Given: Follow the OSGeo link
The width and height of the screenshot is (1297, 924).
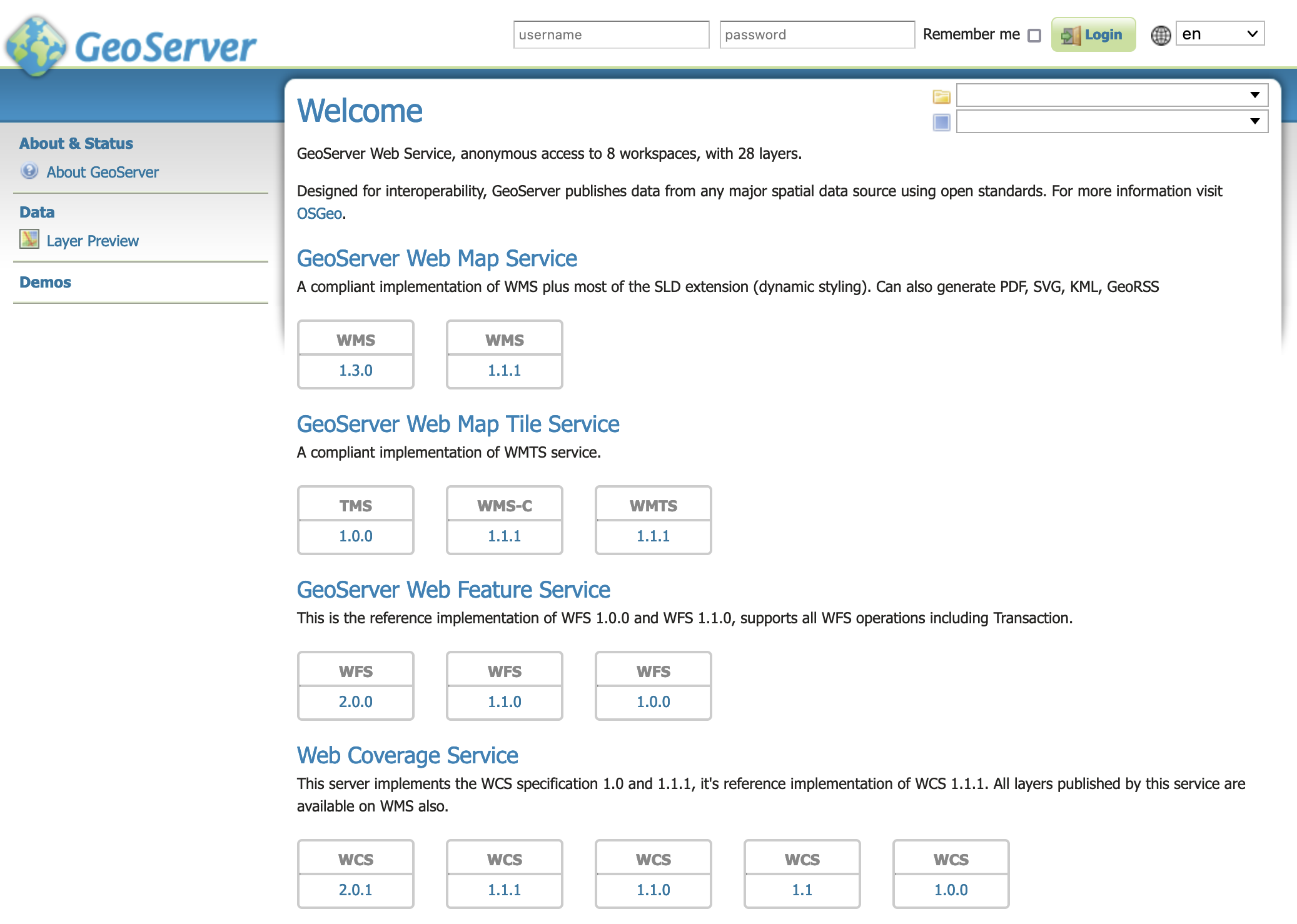Looking at the screenshot, I should [319, 214].
